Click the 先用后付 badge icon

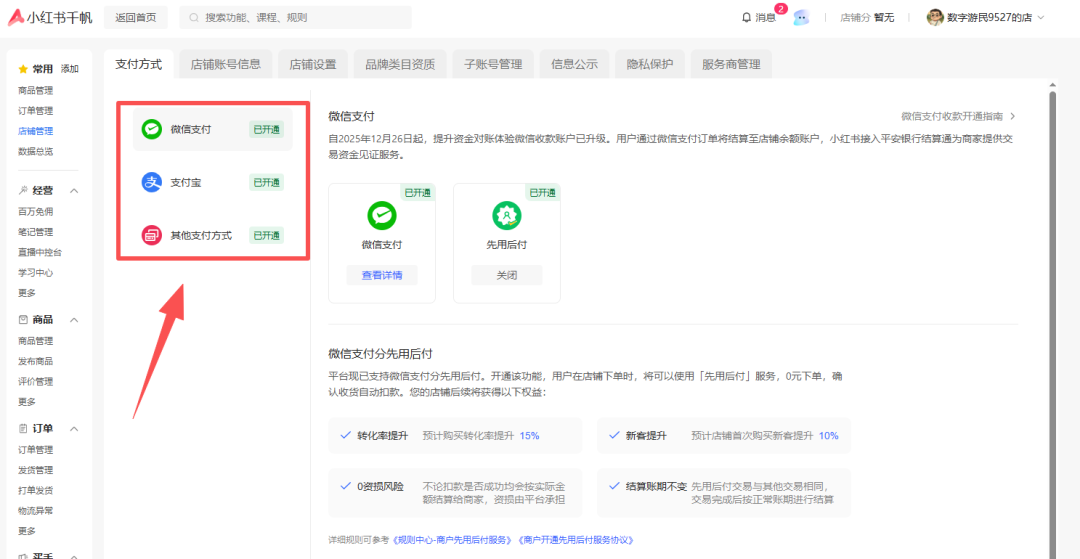(507, 215)
